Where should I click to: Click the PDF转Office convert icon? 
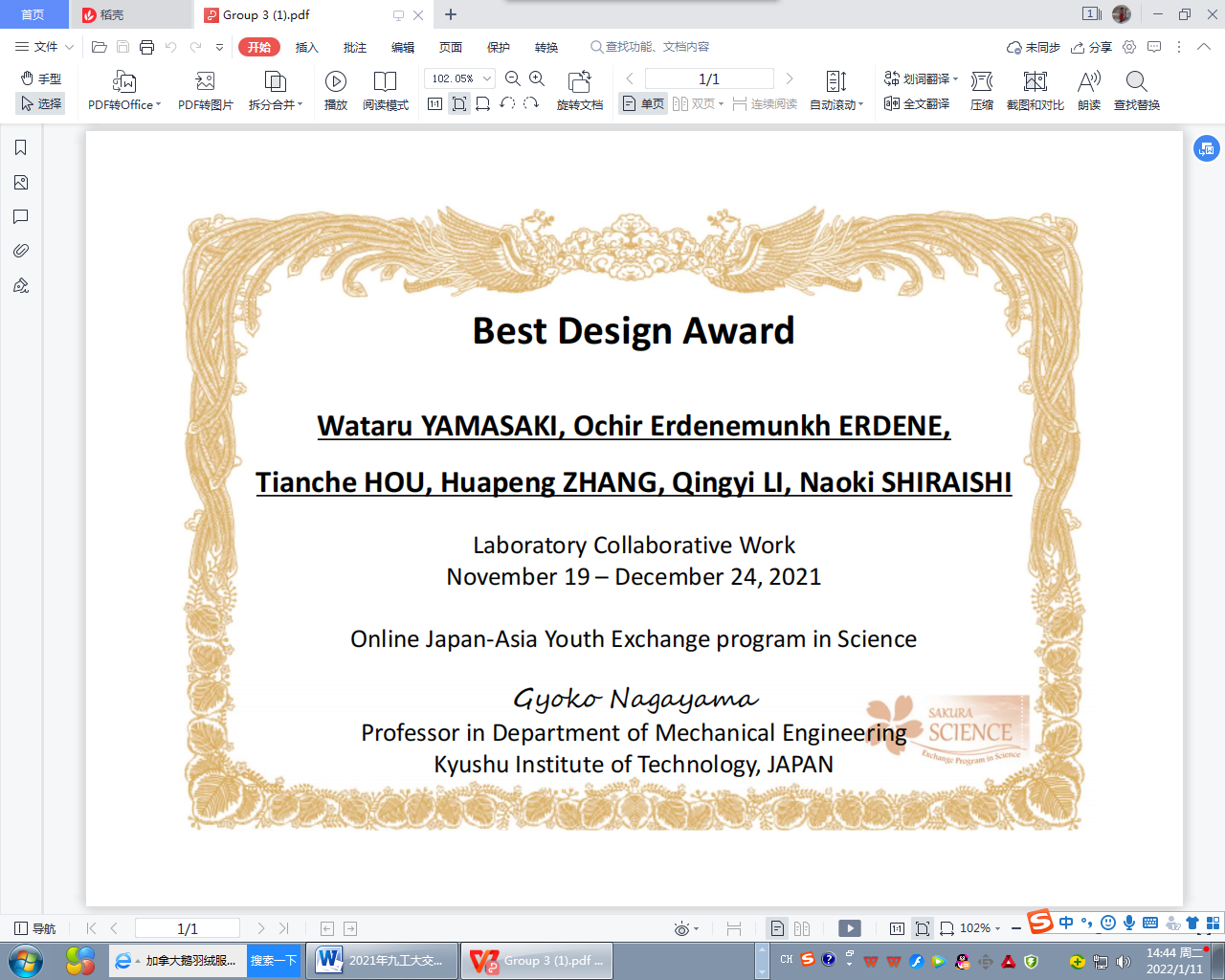[x=123, y=82]
